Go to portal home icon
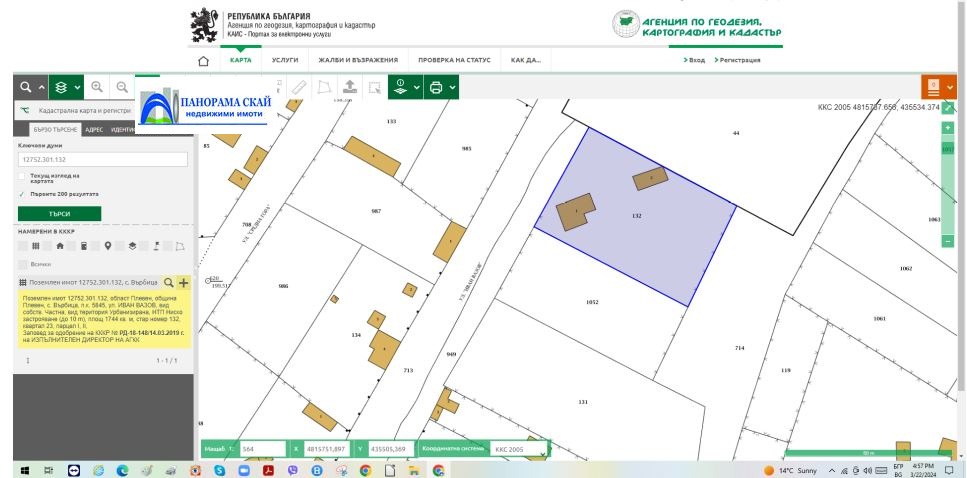The height and width of the screenshot is (478, 967). tap(204, 61)
